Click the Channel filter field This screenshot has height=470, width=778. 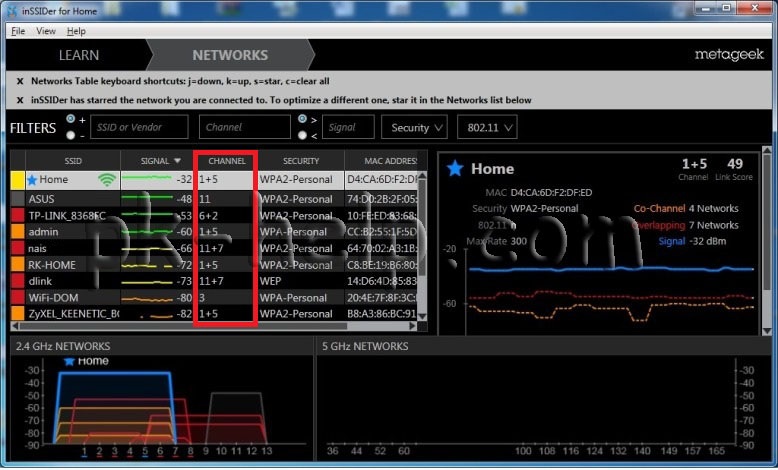point(245,127)
